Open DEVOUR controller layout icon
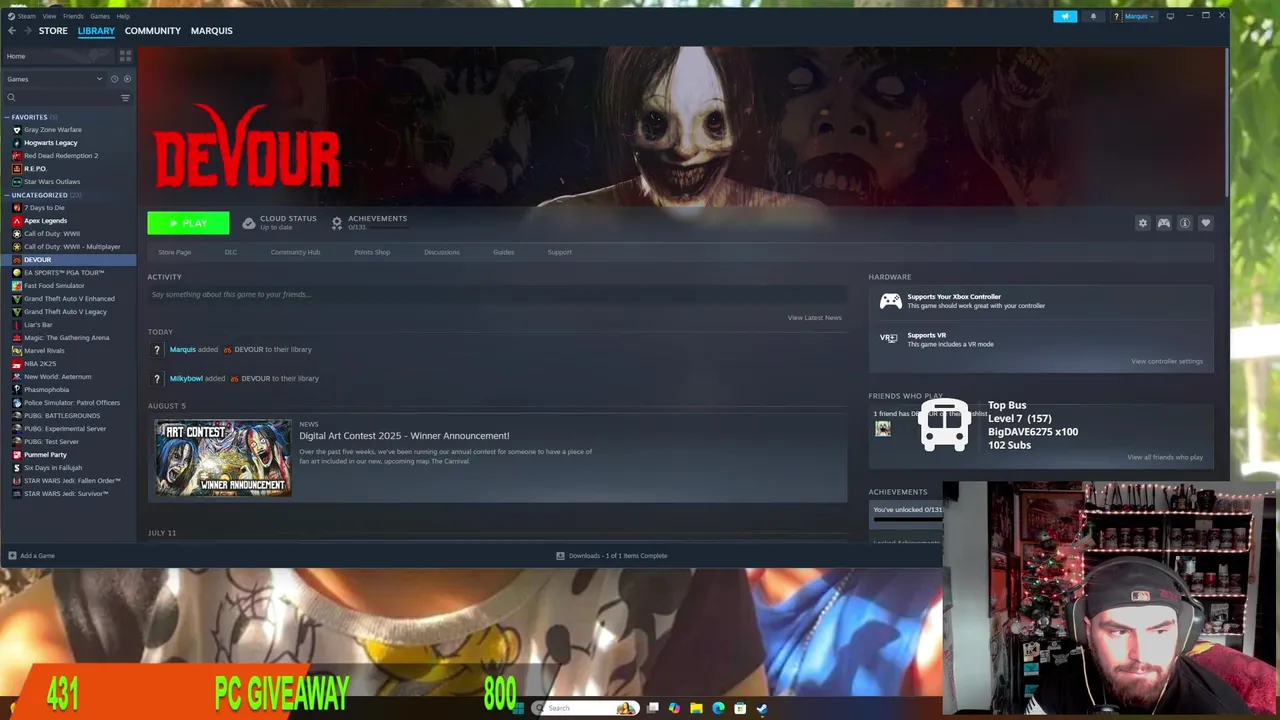The height and width of the screenshot is (720, 1280). pyautogui.click(x=1164, y=223)
